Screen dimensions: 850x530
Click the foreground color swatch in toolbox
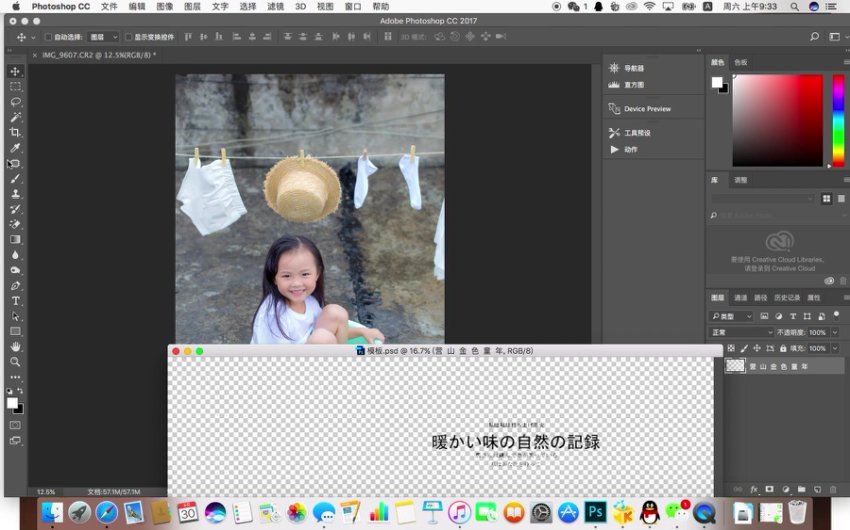tap(12, 403)
